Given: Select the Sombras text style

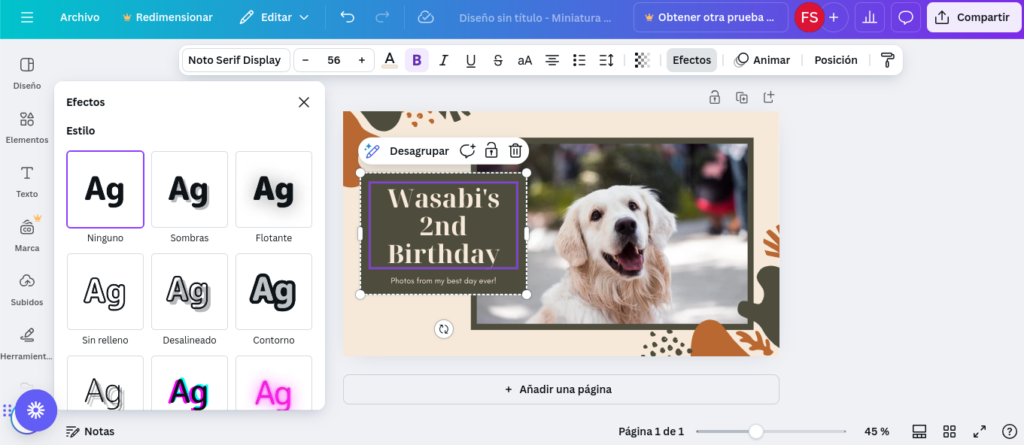Looking at the screenshot, I should [189, 190].
